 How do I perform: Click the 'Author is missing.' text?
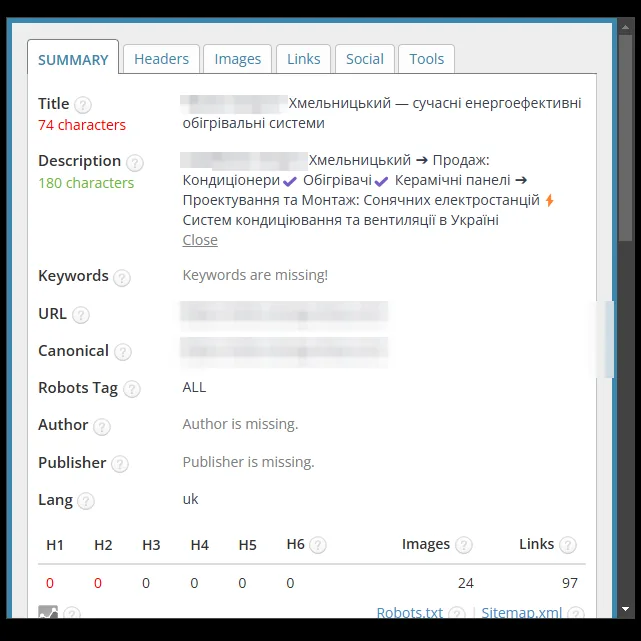point(240,424)
